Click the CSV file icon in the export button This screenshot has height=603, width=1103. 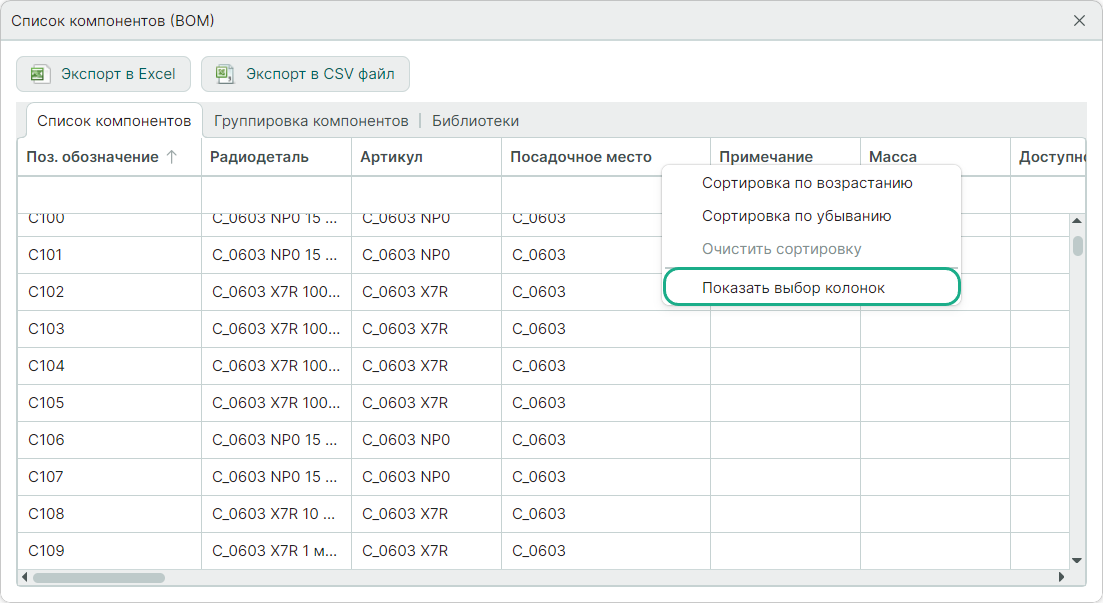(x=225, y=74)
